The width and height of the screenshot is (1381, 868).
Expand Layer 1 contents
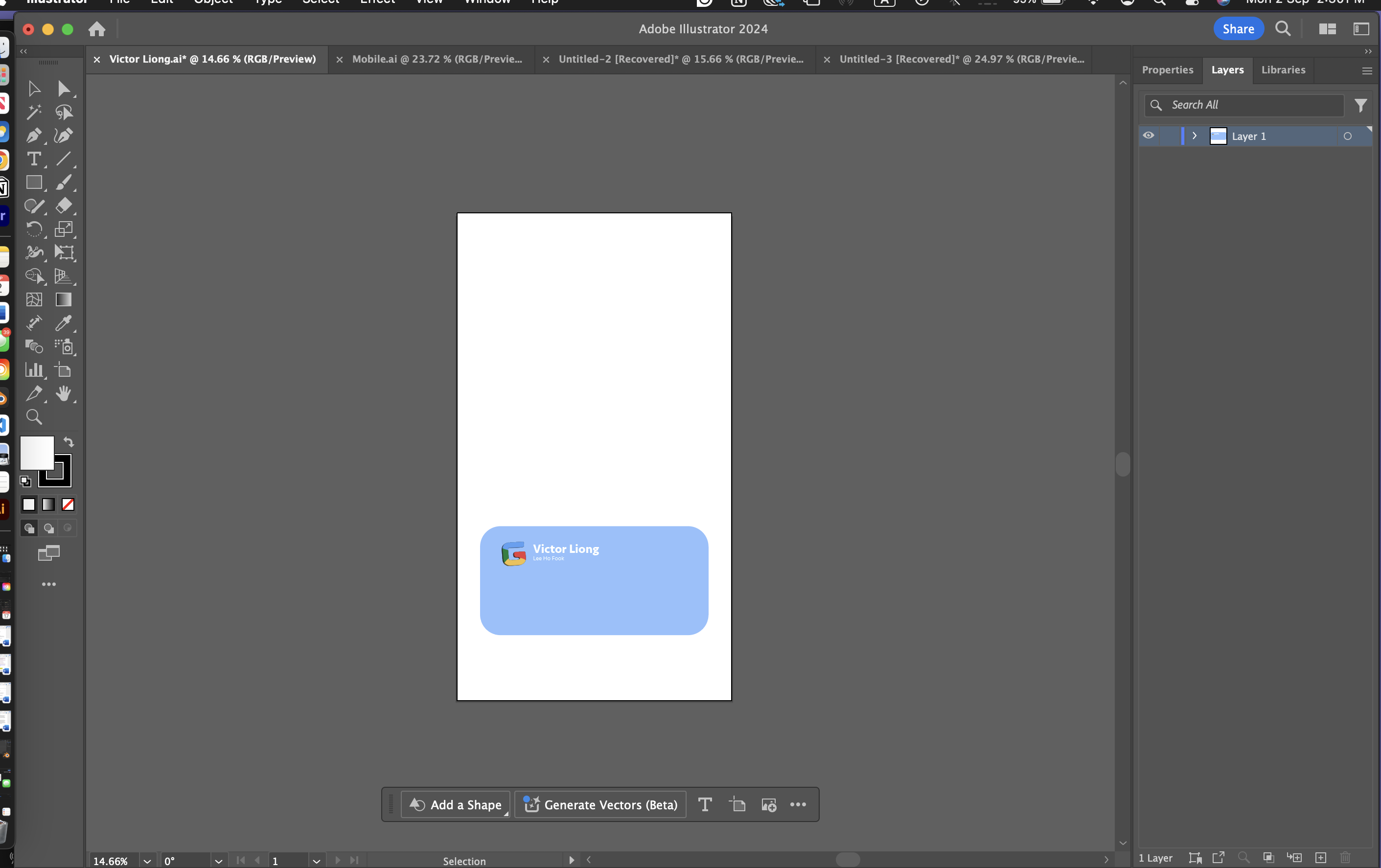[1194, 136]
